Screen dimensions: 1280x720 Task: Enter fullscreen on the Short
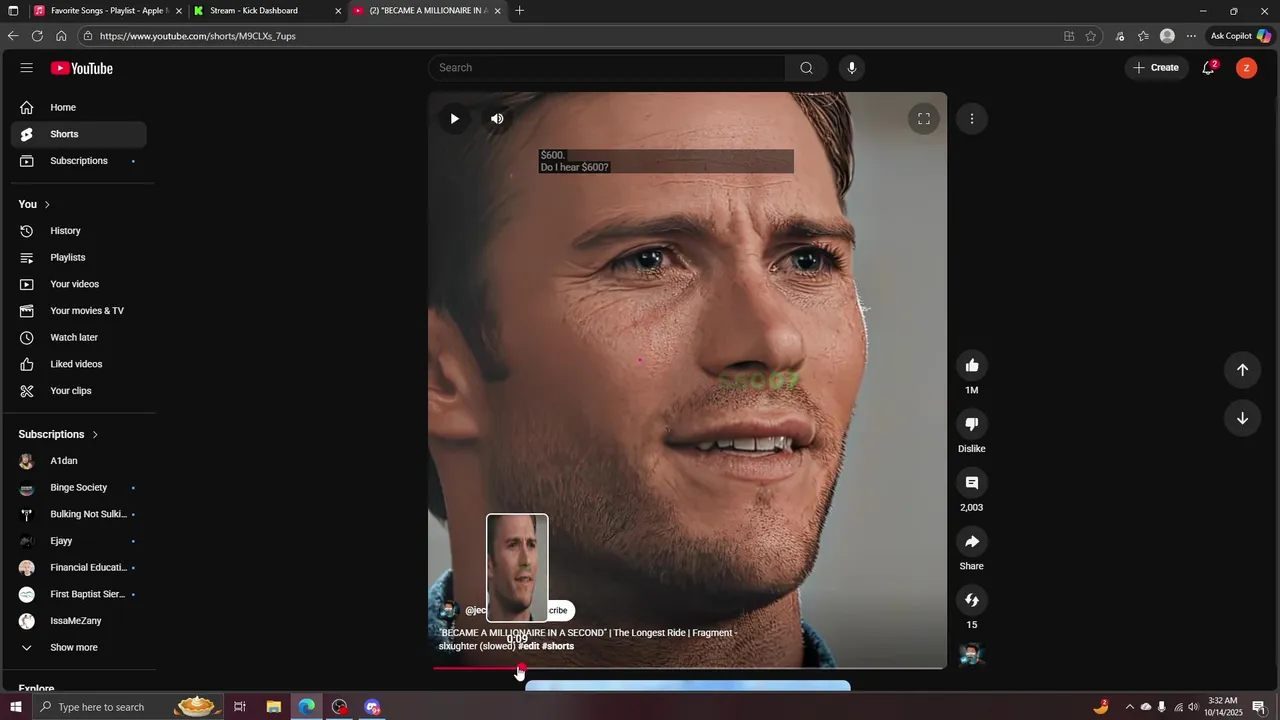coord(924,119)
